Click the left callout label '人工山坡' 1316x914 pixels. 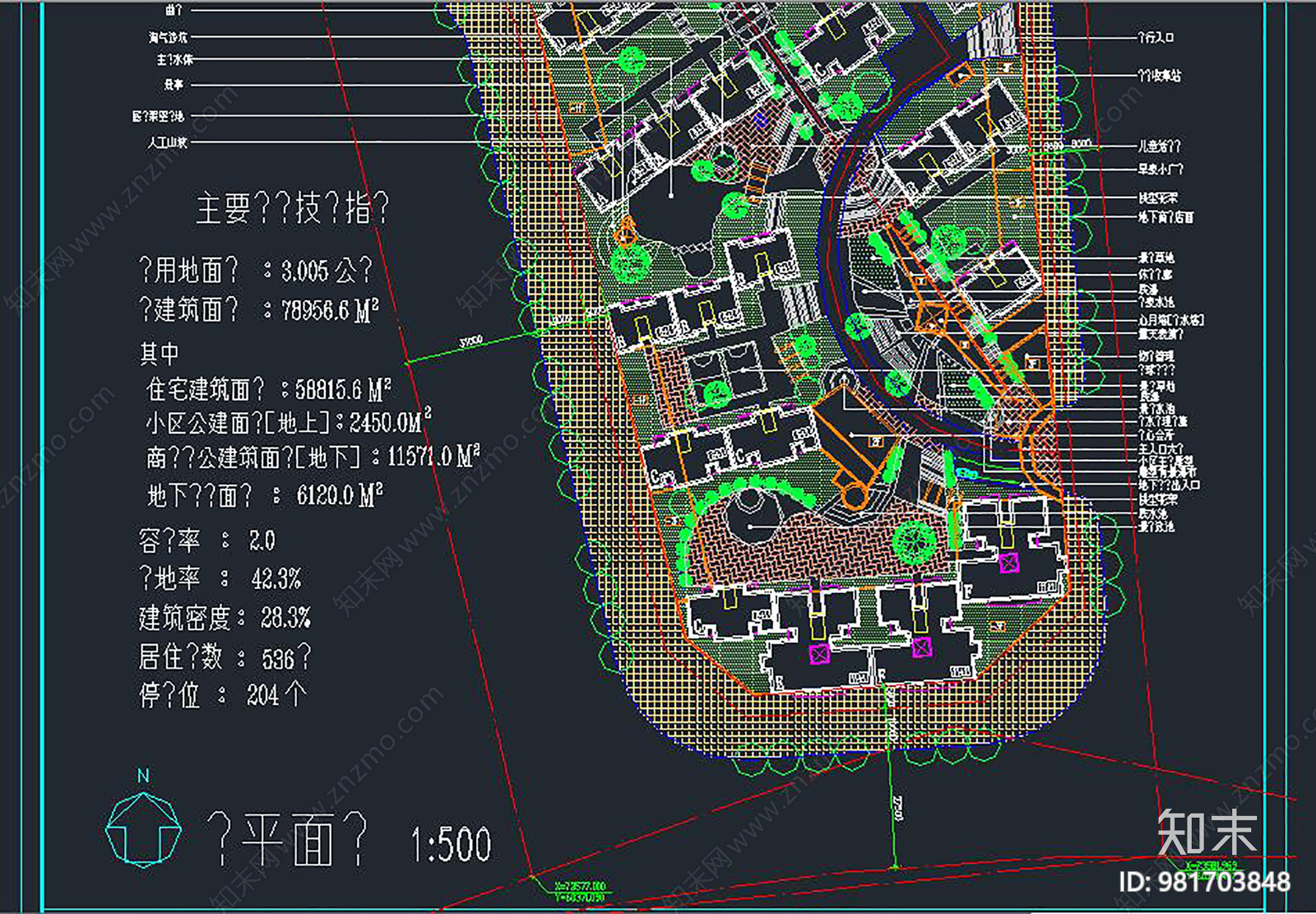(x=168, y=142)
